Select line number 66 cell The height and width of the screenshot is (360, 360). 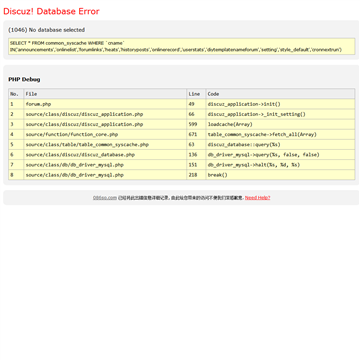[x=196, y=114]
